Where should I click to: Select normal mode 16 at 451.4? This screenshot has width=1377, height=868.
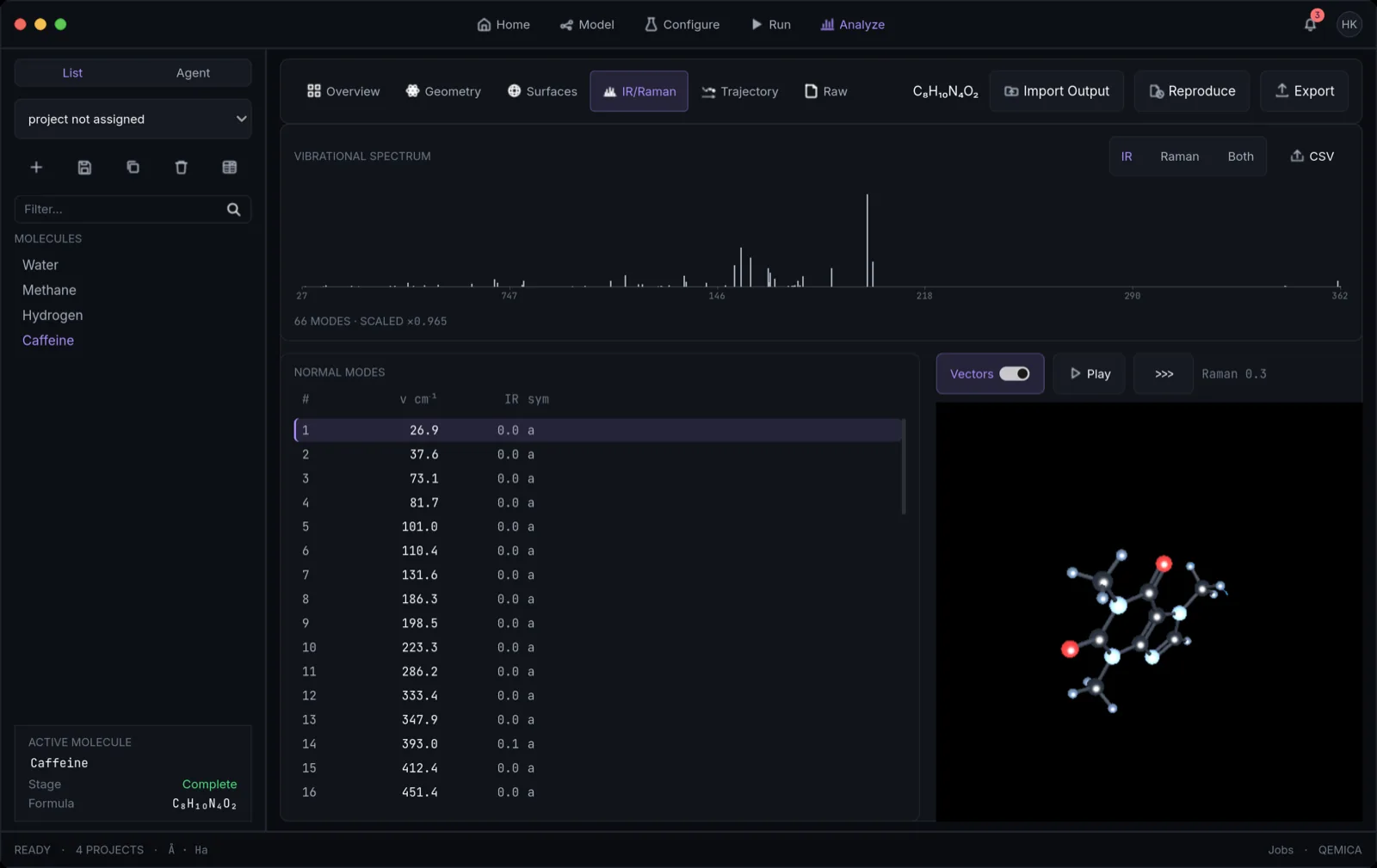pyautogui.click(x=598, y=792)
